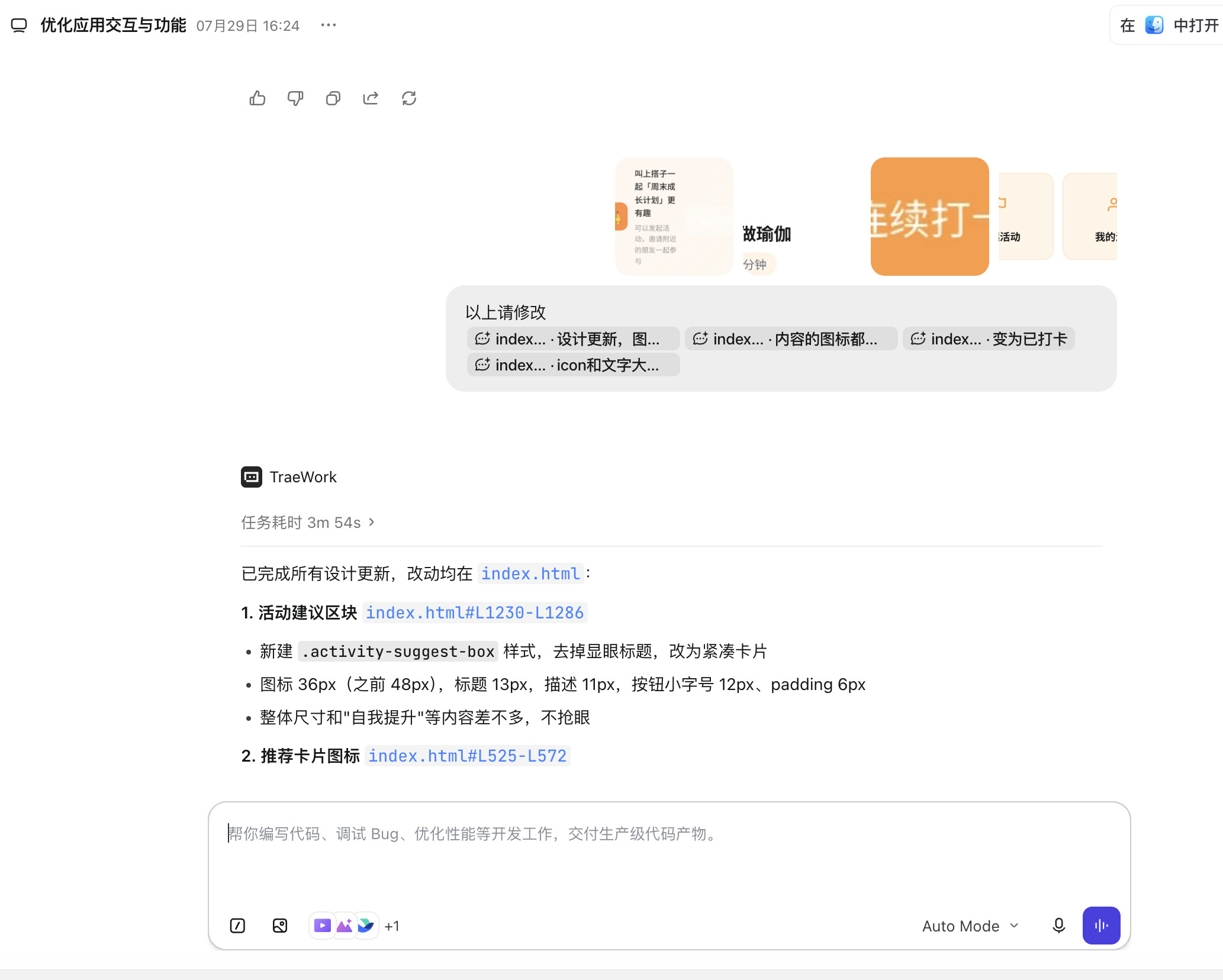
Task: Open thumbnail with 叫上搭子一起 text
Action: tap(674, 217)
